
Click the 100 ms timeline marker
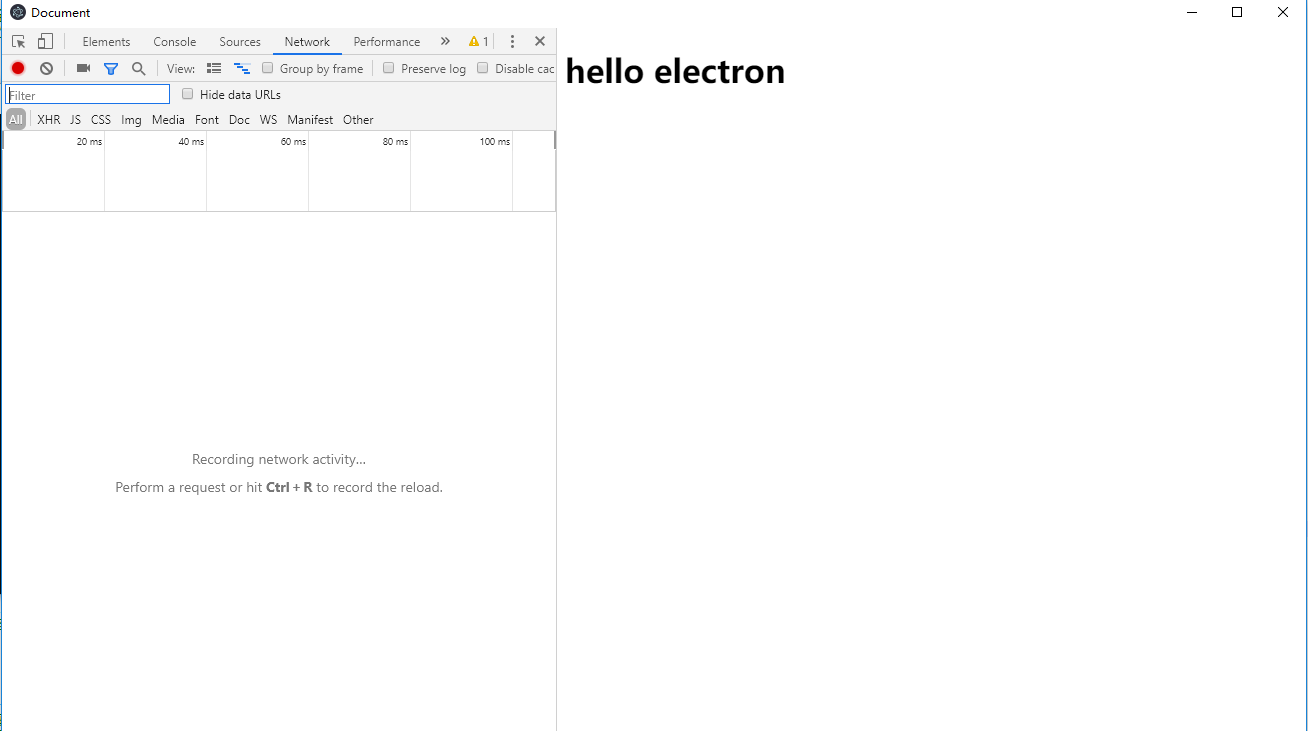(495, 142)
